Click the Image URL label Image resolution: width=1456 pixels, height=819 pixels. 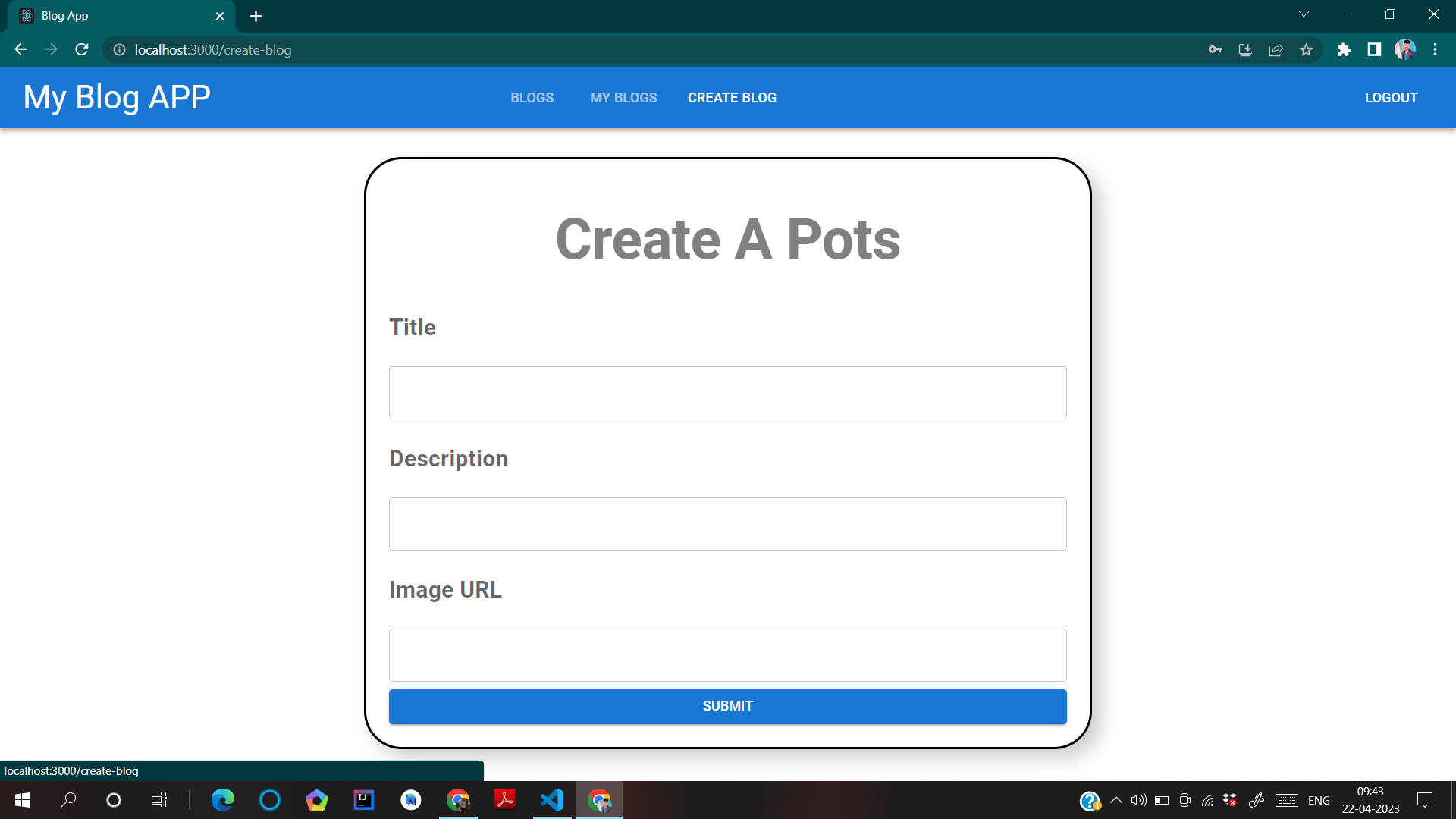[445, 590]
